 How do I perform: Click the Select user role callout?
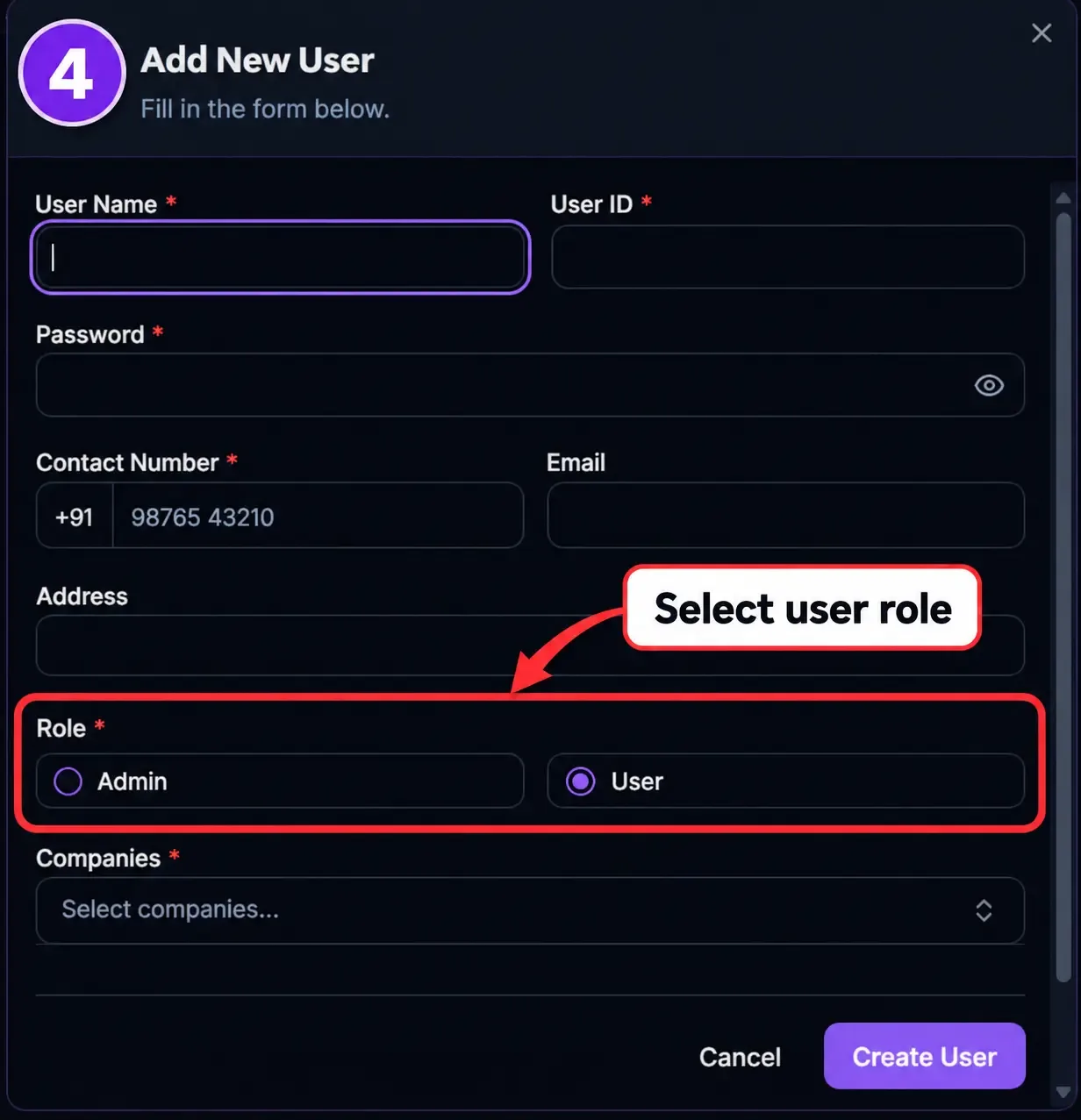[802, 608]
